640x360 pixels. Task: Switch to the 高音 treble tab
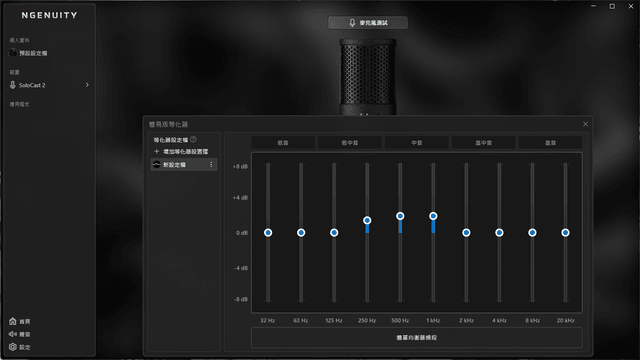pyautogui.click(x=550, y=143)
